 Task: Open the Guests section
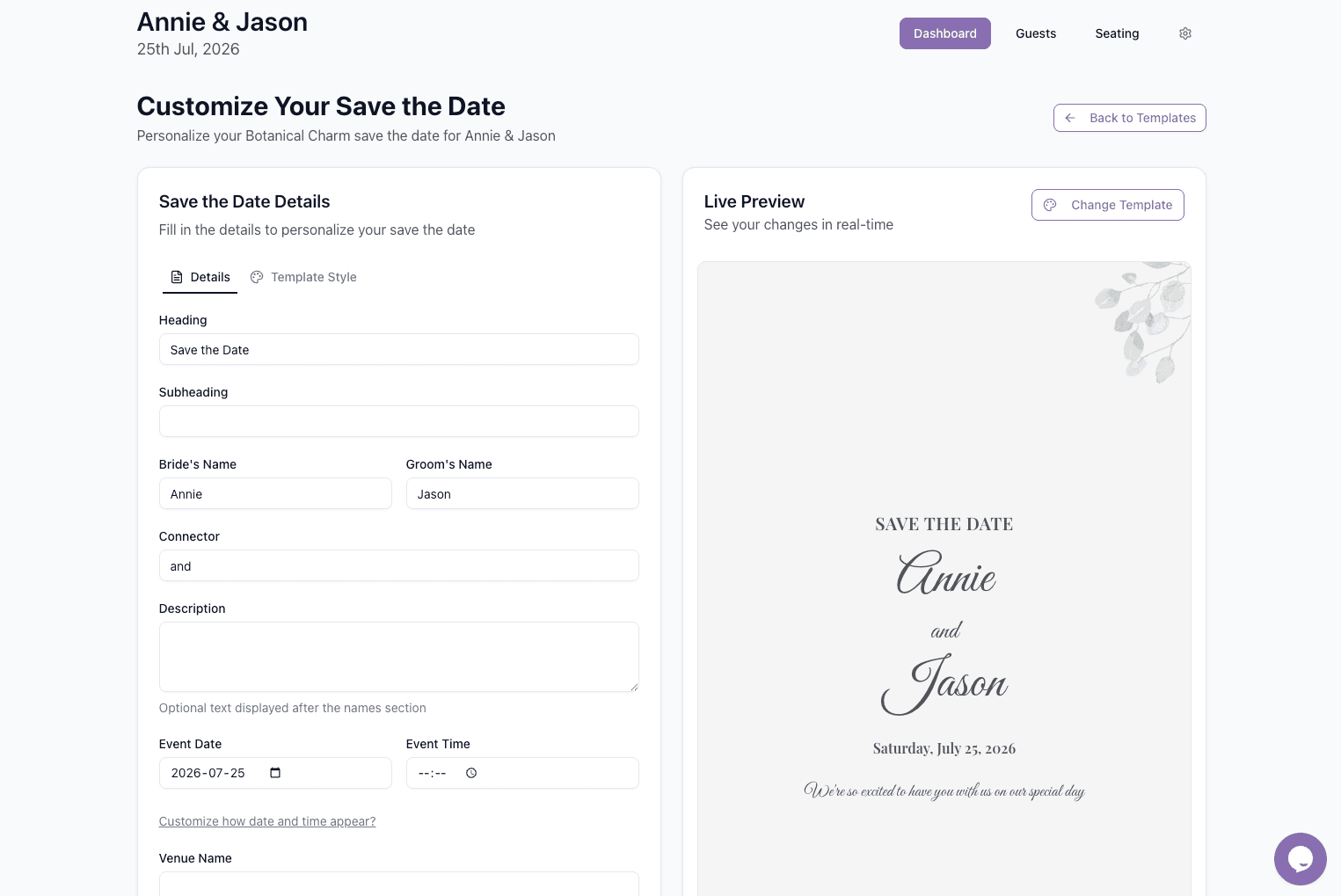(1035, 33)
